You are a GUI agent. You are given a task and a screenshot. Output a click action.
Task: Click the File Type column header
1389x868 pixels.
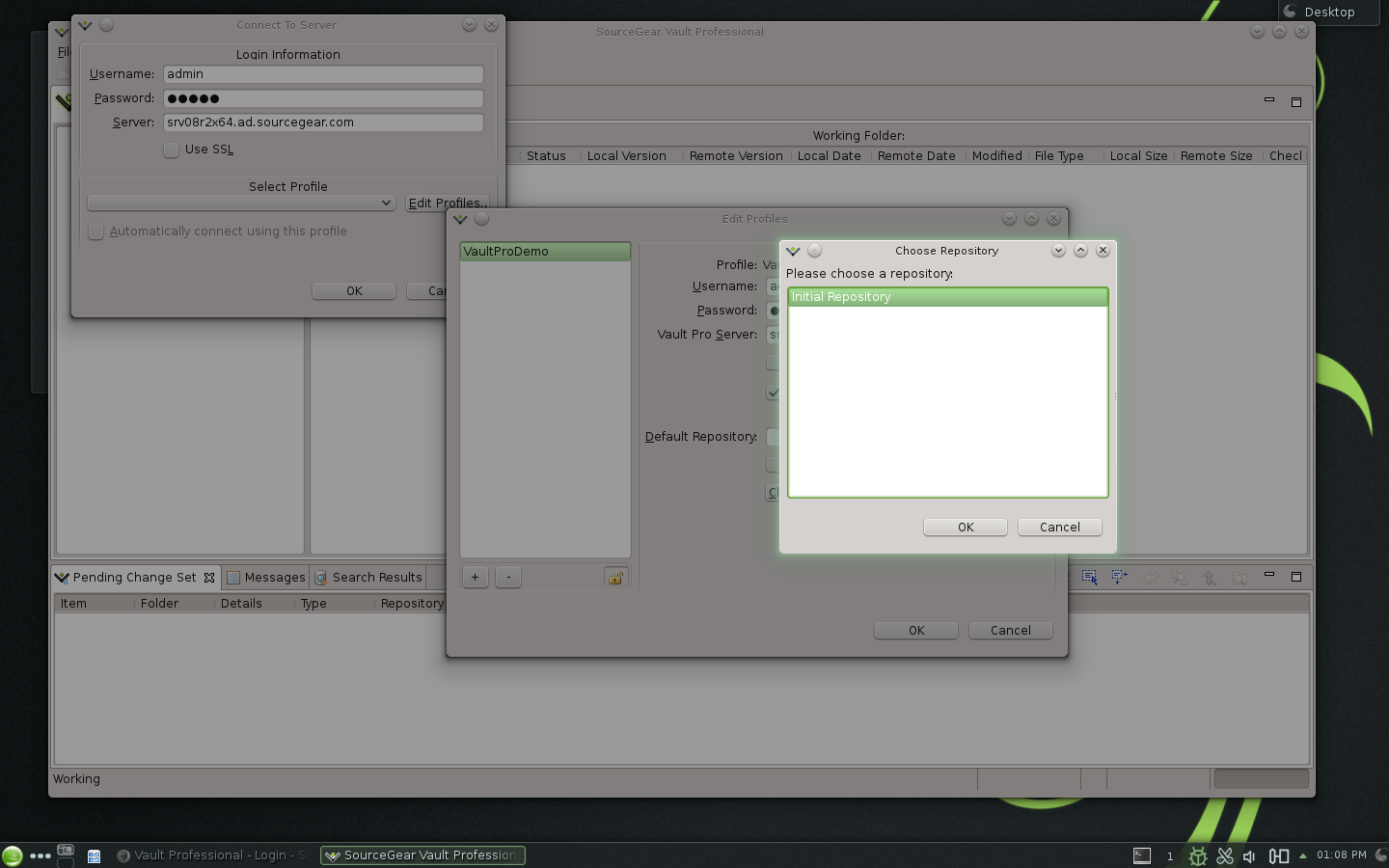point(1059,156)
